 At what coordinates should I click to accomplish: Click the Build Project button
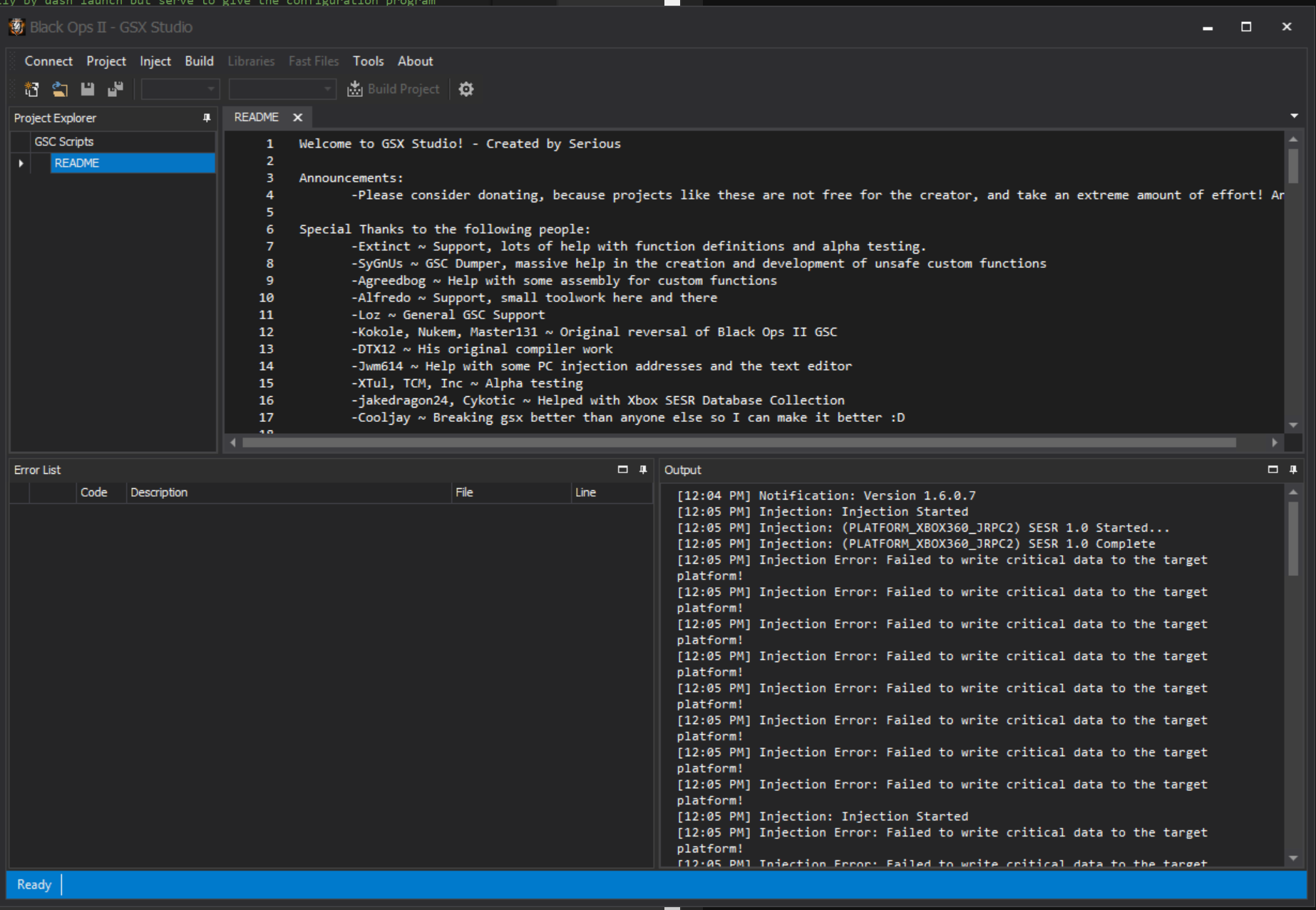click(394, 89)
